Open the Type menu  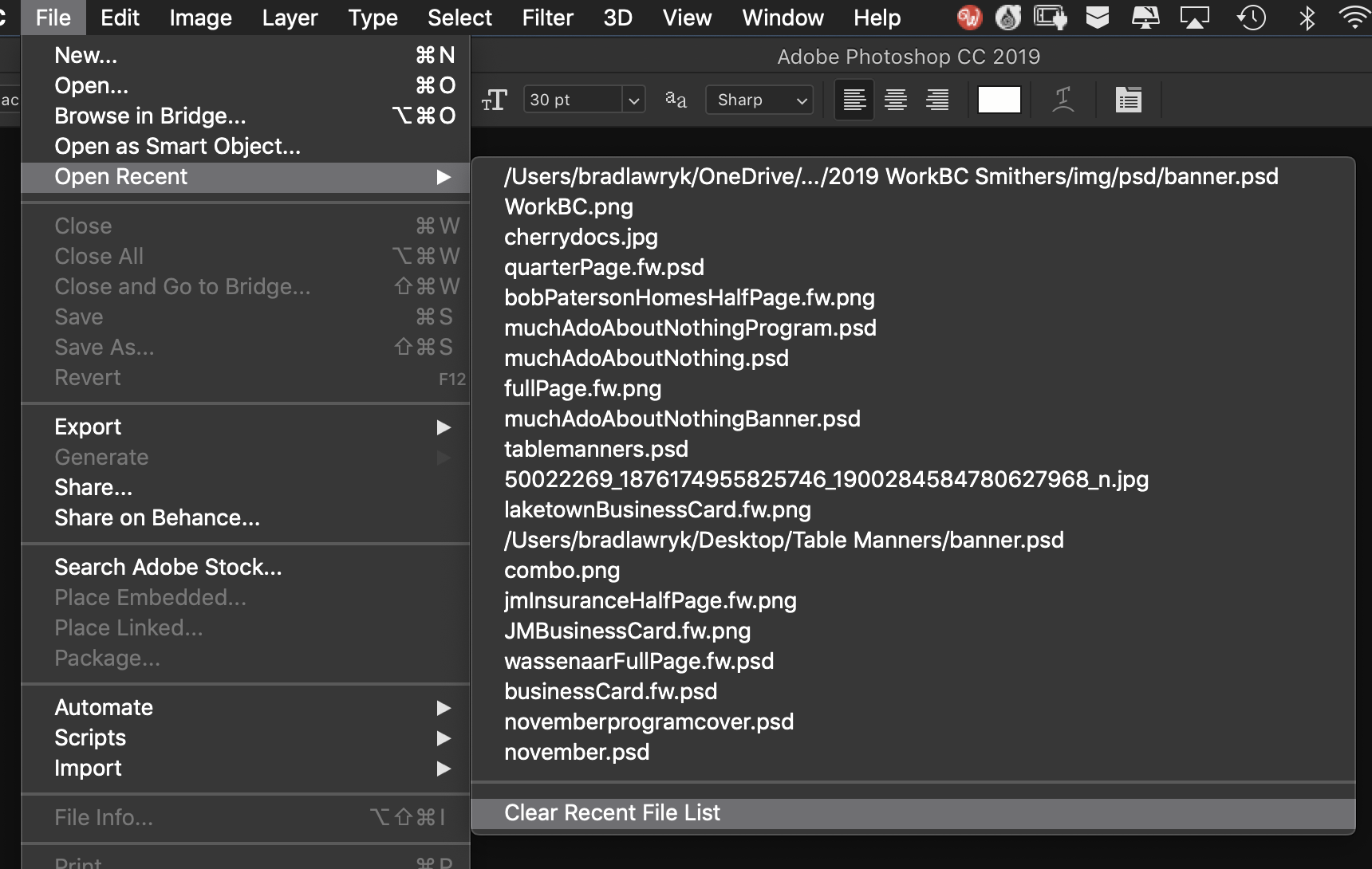tap(373, 18)
